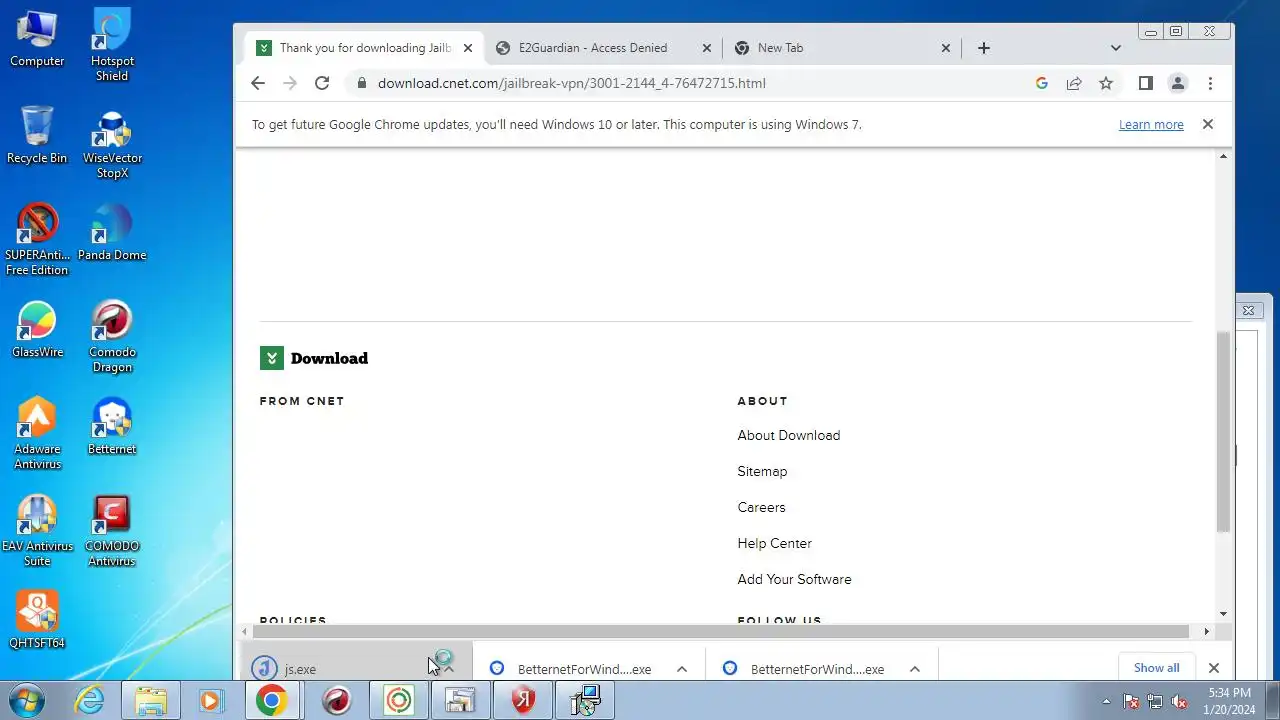Close the Thank you for downloading tab
This screenshot has height=720, width=1280.
coord(468,48)
